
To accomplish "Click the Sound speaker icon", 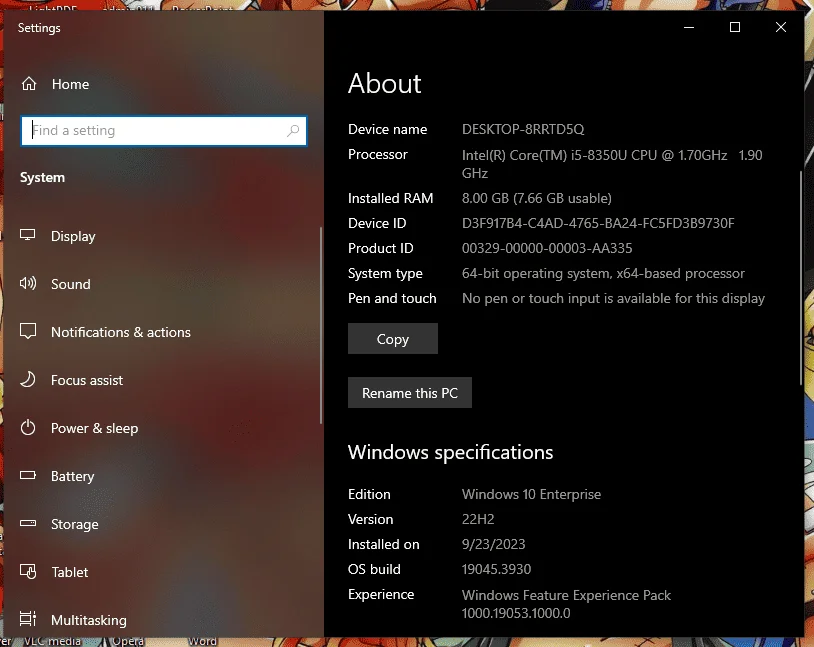I will (x=28, y=284).
